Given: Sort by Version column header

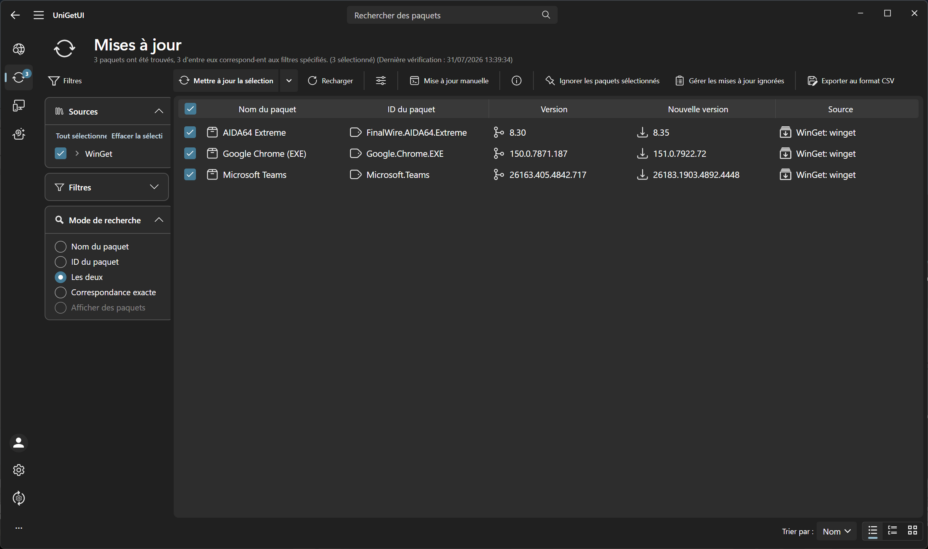Looking at the screenshot, I should (x=554, y=109).
